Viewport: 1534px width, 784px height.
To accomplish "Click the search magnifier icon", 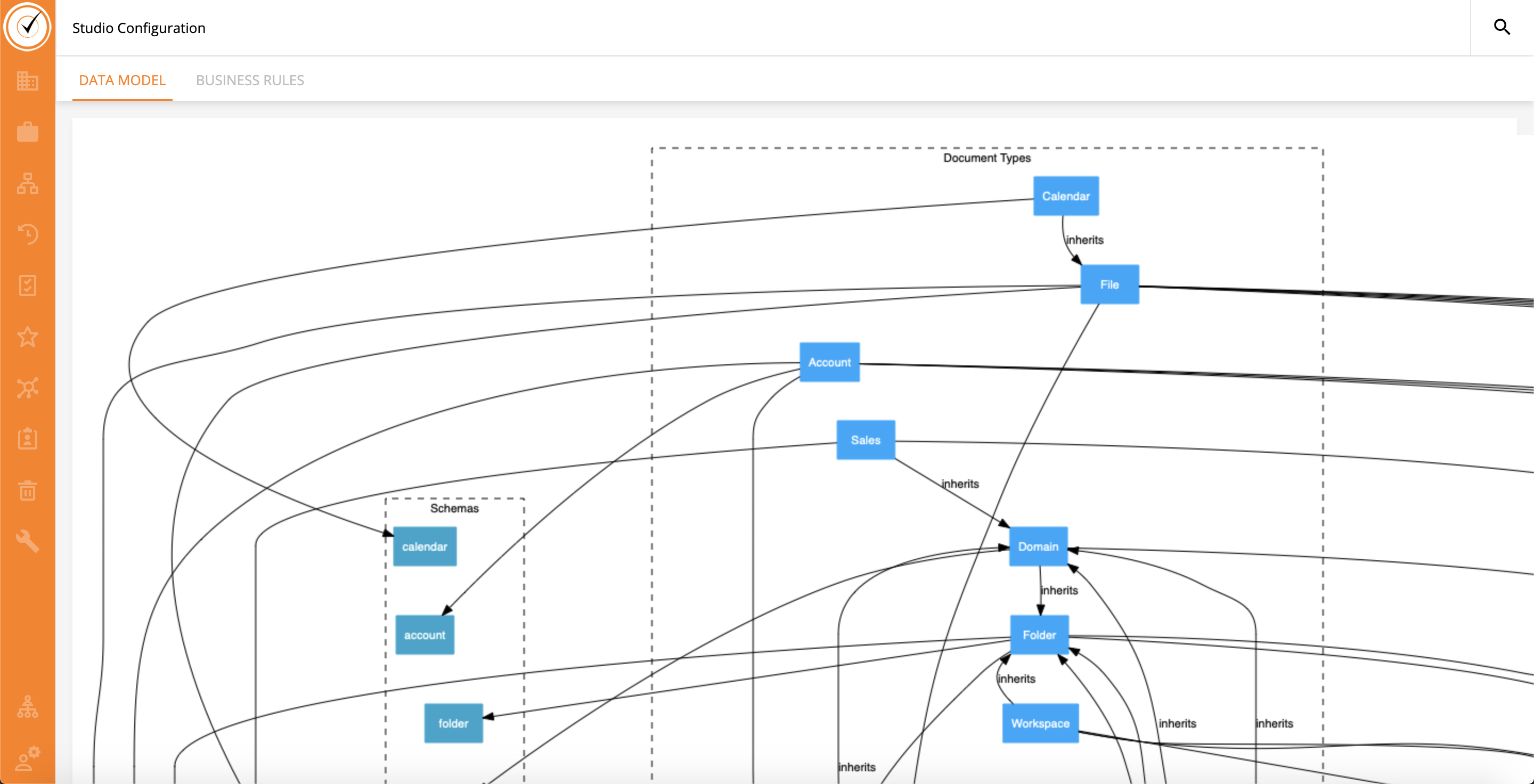I will coord(1502,27).
